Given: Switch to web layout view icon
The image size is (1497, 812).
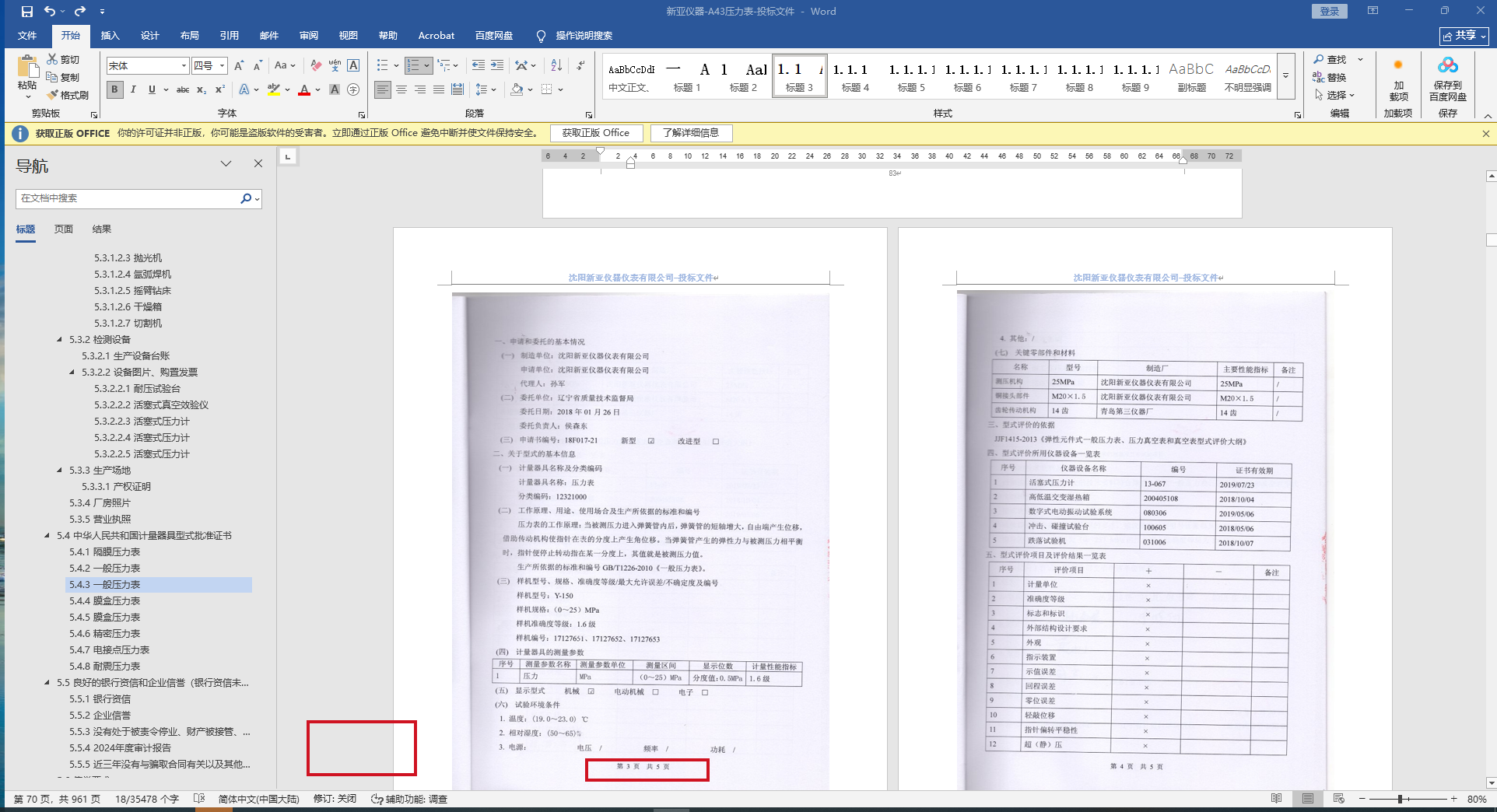Looking at the screenshot, I should point(1338,799).
